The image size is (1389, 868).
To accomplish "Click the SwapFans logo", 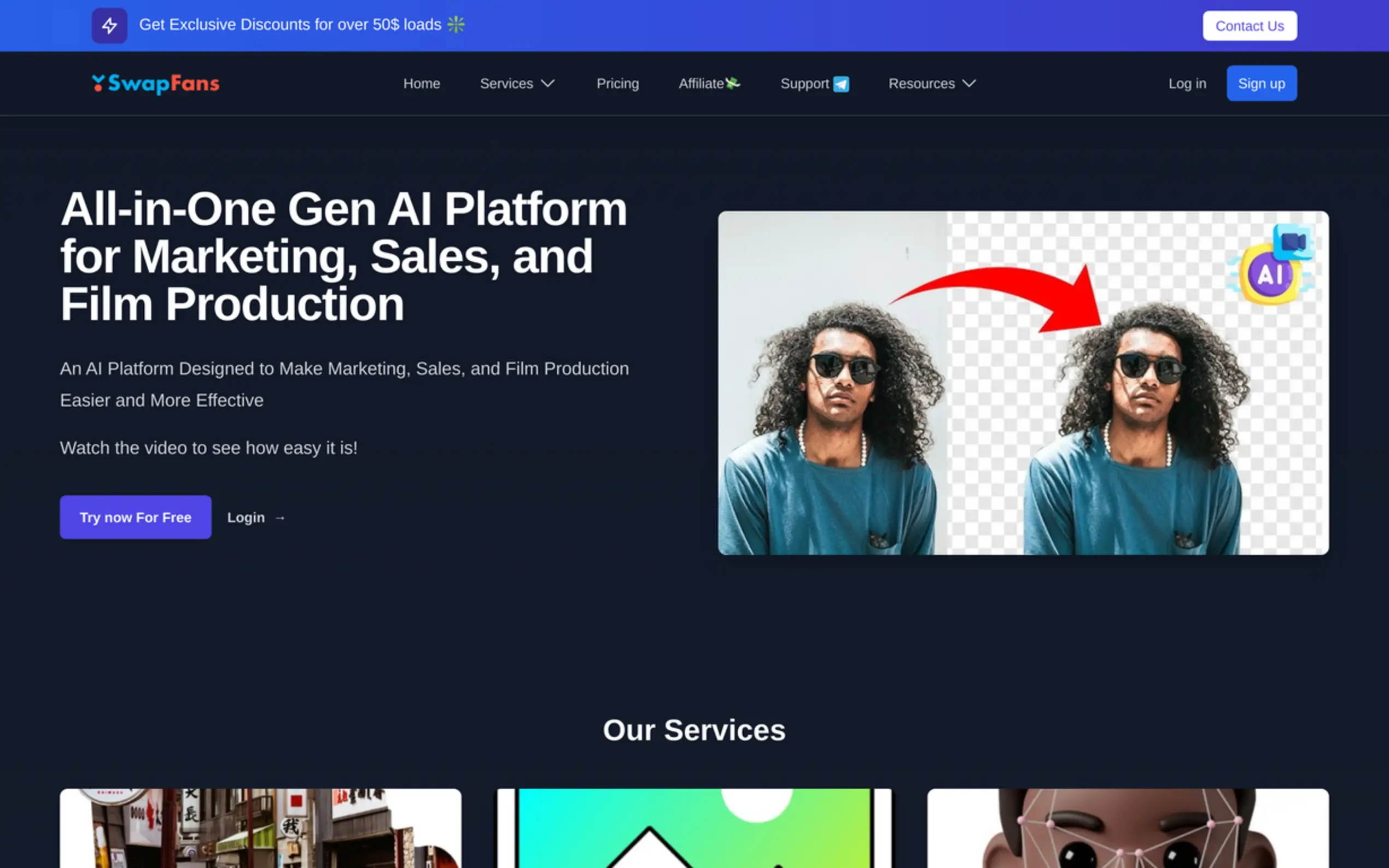I will [x=156, y=84].
